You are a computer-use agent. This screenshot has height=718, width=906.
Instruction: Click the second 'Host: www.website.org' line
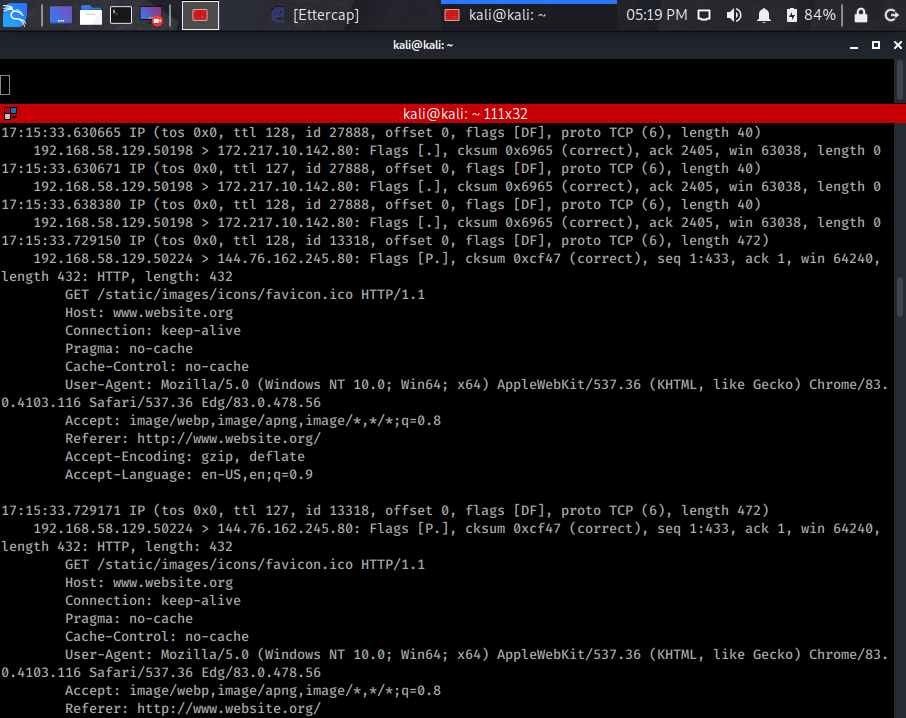point(149,582)
